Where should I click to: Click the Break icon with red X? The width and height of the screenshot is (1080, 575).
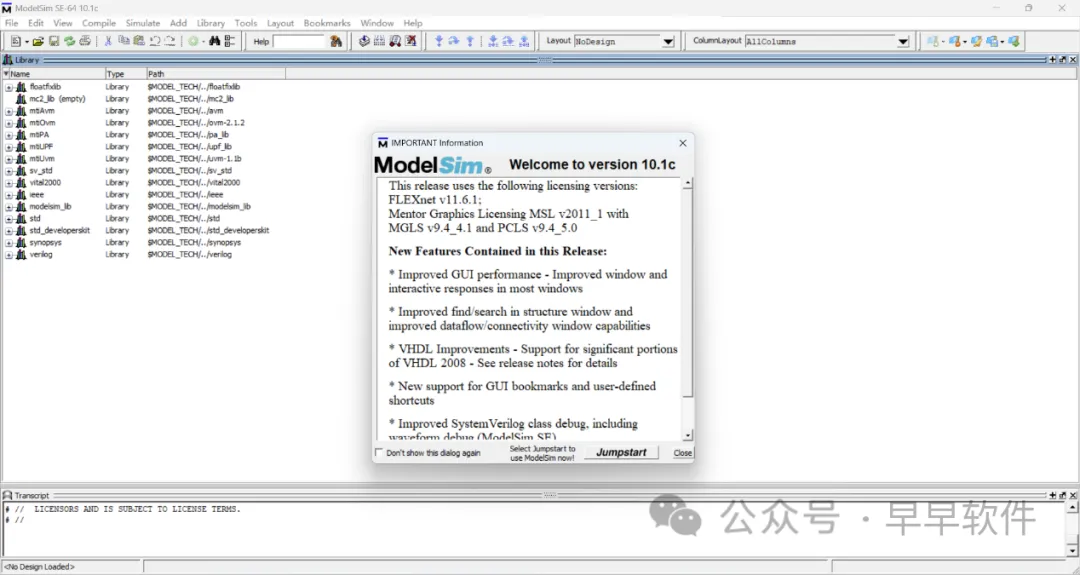click(x=411, y=41)
